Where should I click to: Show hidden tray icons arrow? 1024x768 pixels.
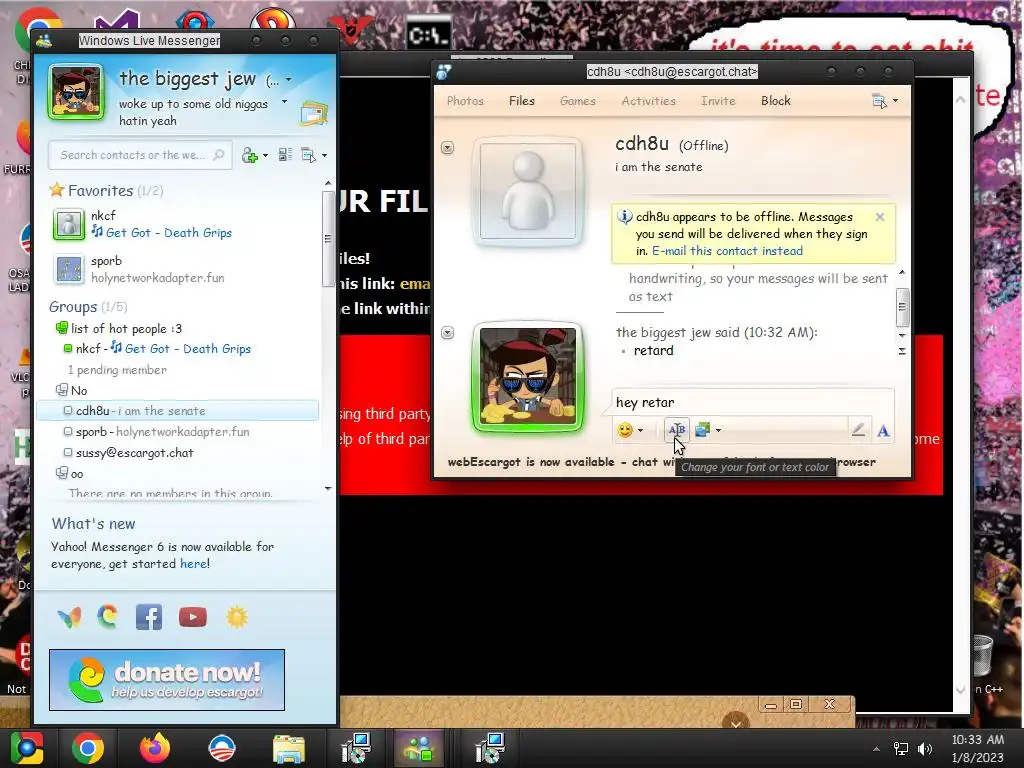tap(876, 749)
